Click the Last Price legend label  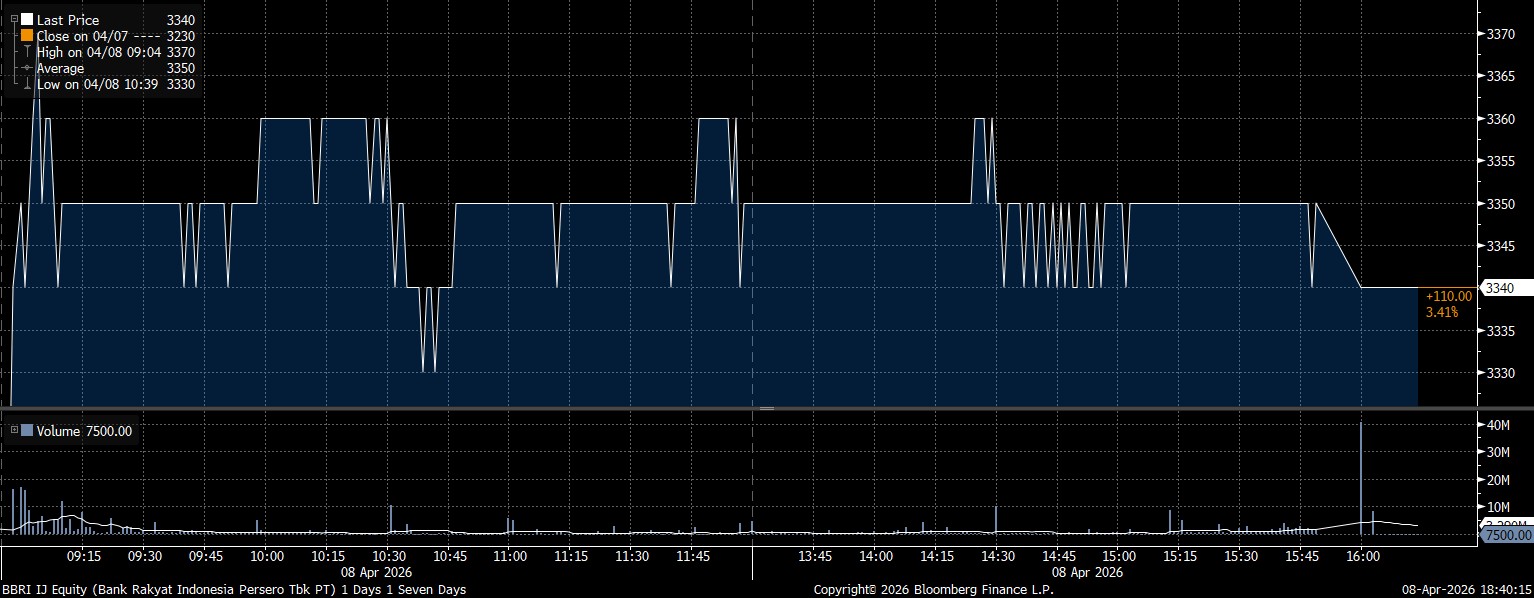67,20
